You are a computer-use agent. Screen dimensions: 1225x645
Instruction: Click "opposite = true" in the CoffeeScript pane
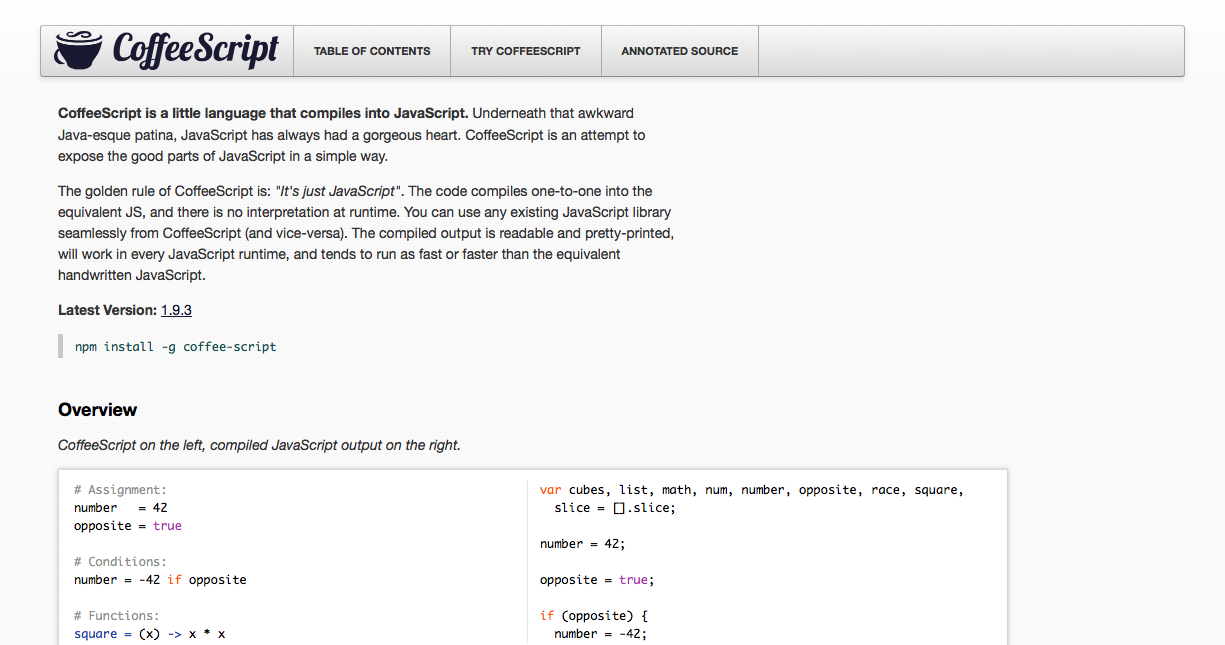click(128, 526)
